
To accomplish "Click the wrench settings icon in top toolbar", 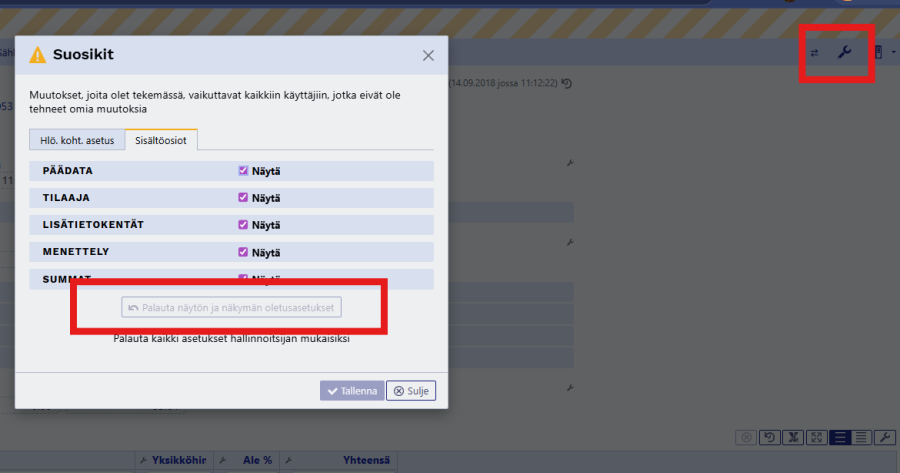I will click(x=844, y=52).
